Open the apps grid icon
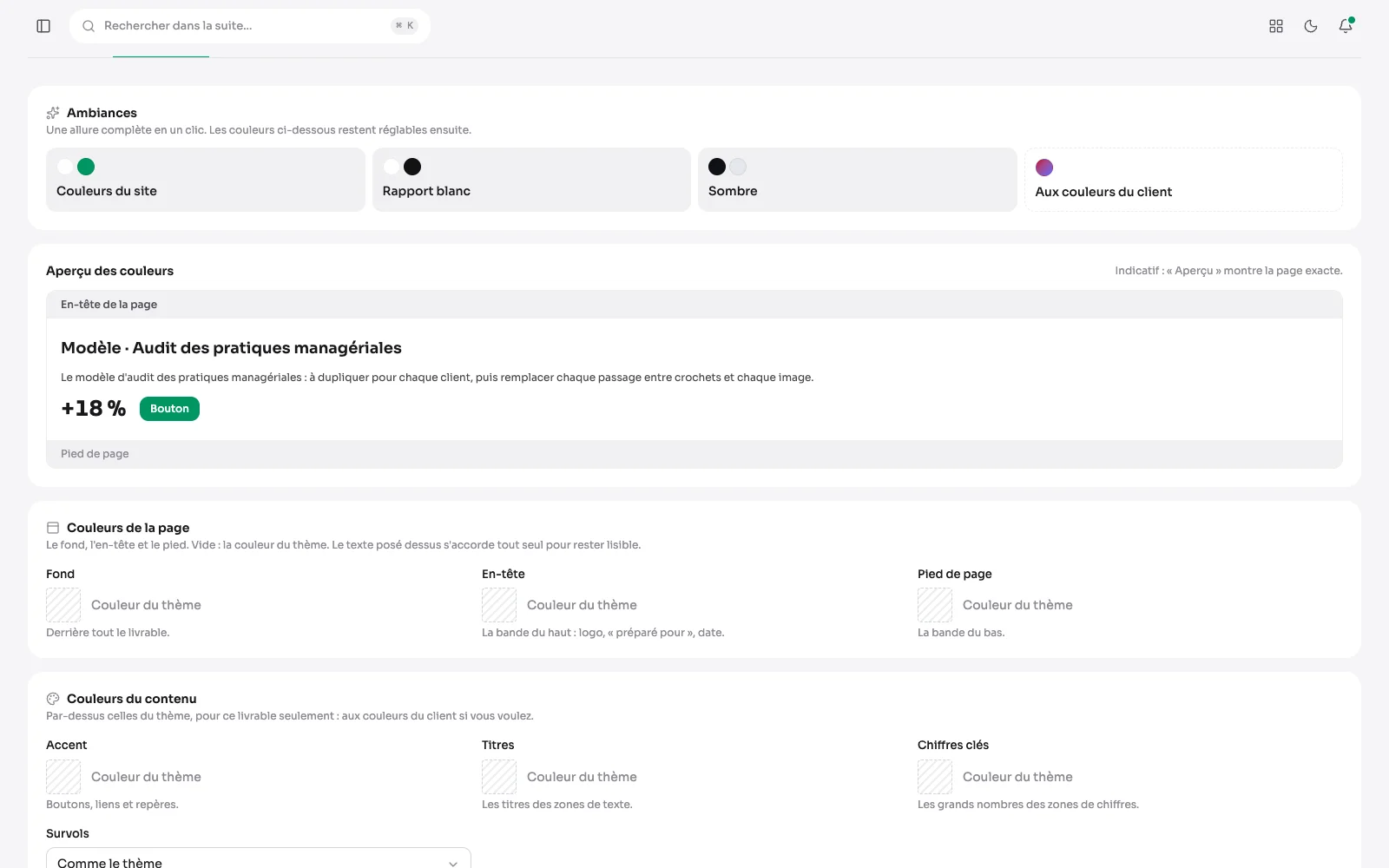This screenshot has width=1389, height=868. point(1276,26)
